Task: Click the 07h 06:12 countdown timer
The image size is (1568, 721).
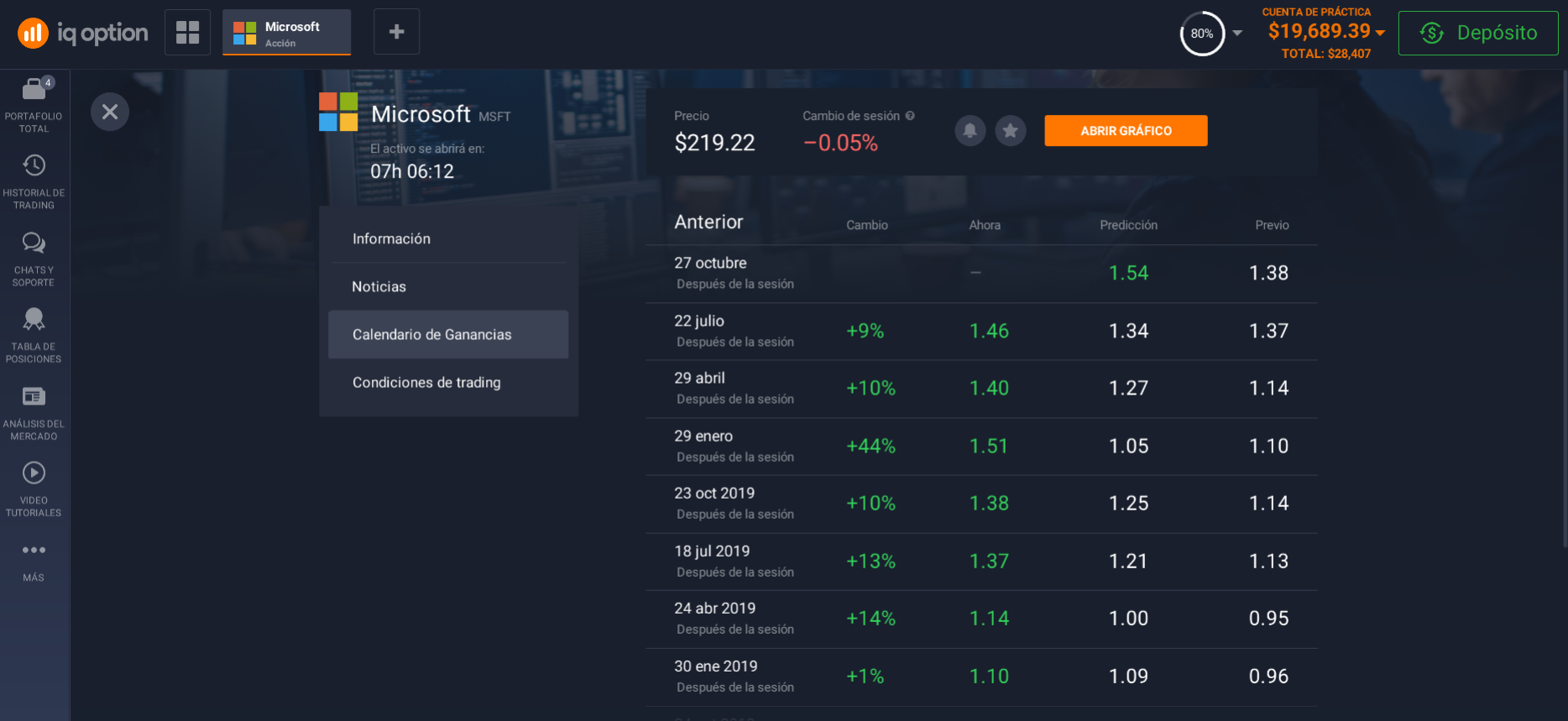Action: pyautogui.click(x=412, y=172)
